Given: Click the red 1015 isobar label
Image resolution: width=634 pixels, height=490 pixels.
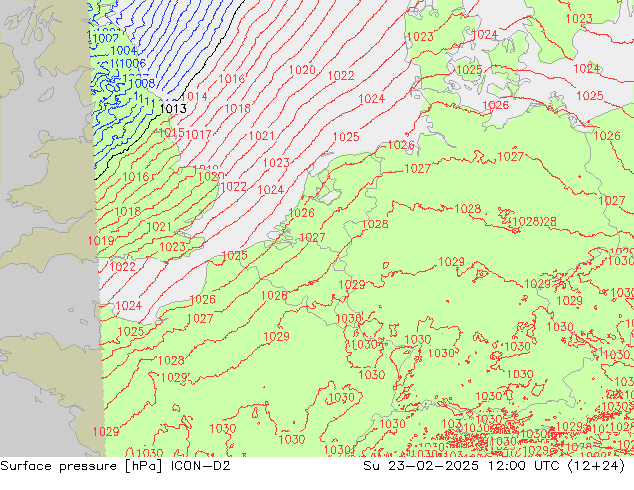Looking at the screenshot, I should (x=171, y=133).
